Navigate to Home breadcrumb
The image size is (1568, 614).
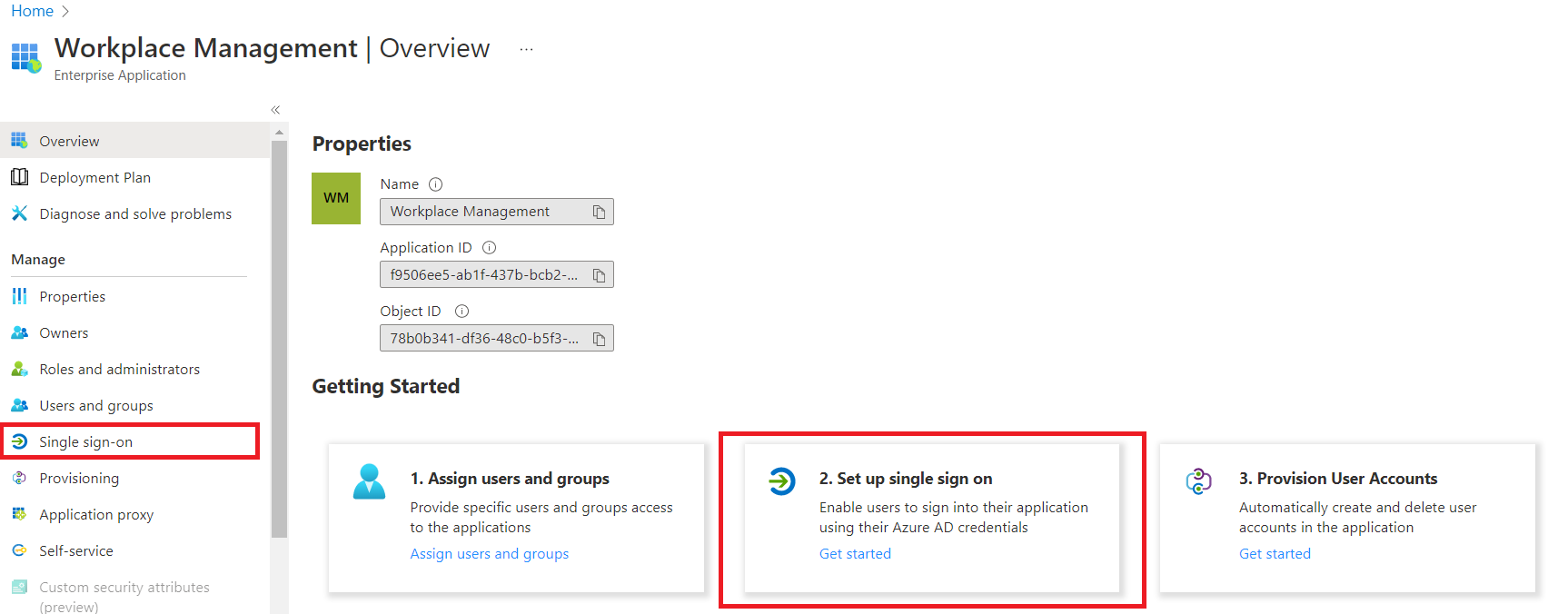click(x=33, y=11)
